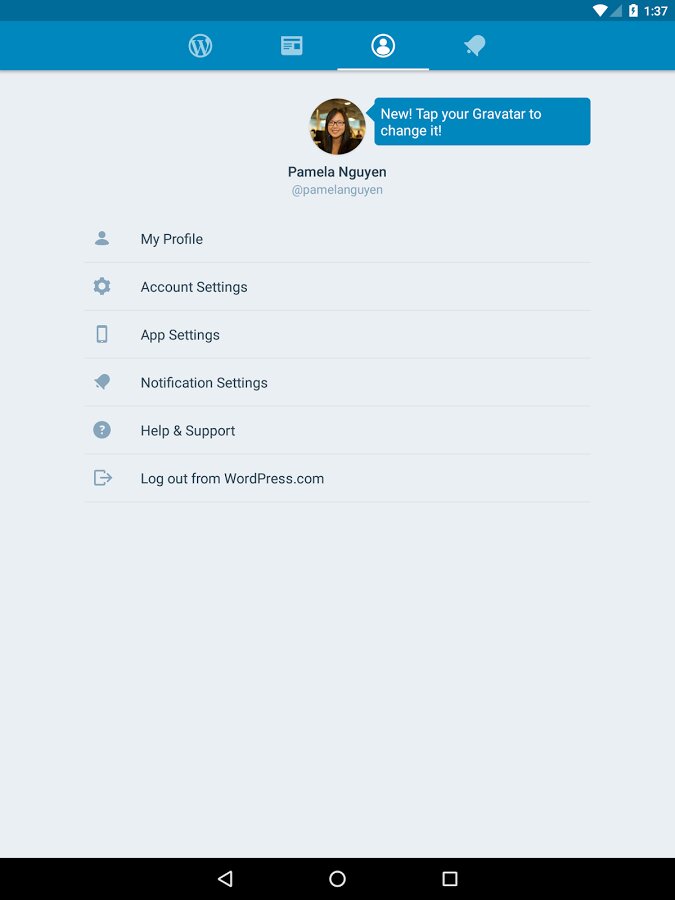Viewport: 675px width, 900px height.
Task: Click the person icon beside My Profile
Action: 102,239
